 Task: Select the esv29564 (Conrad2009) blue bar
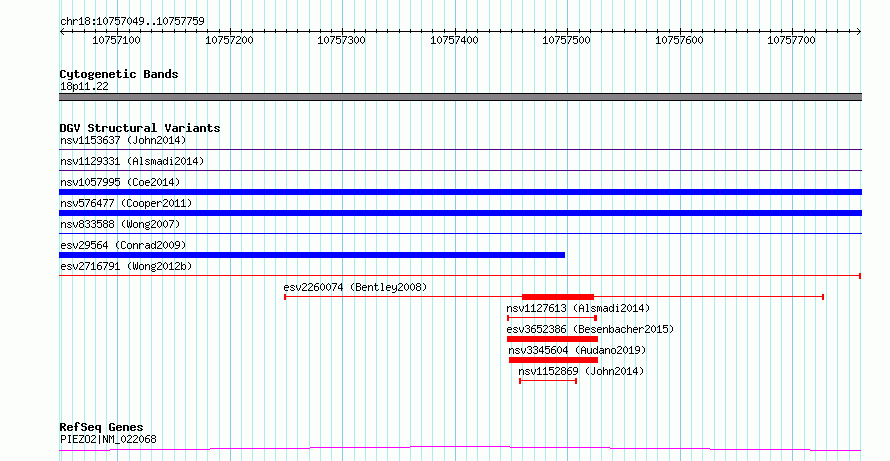point(312,255)
